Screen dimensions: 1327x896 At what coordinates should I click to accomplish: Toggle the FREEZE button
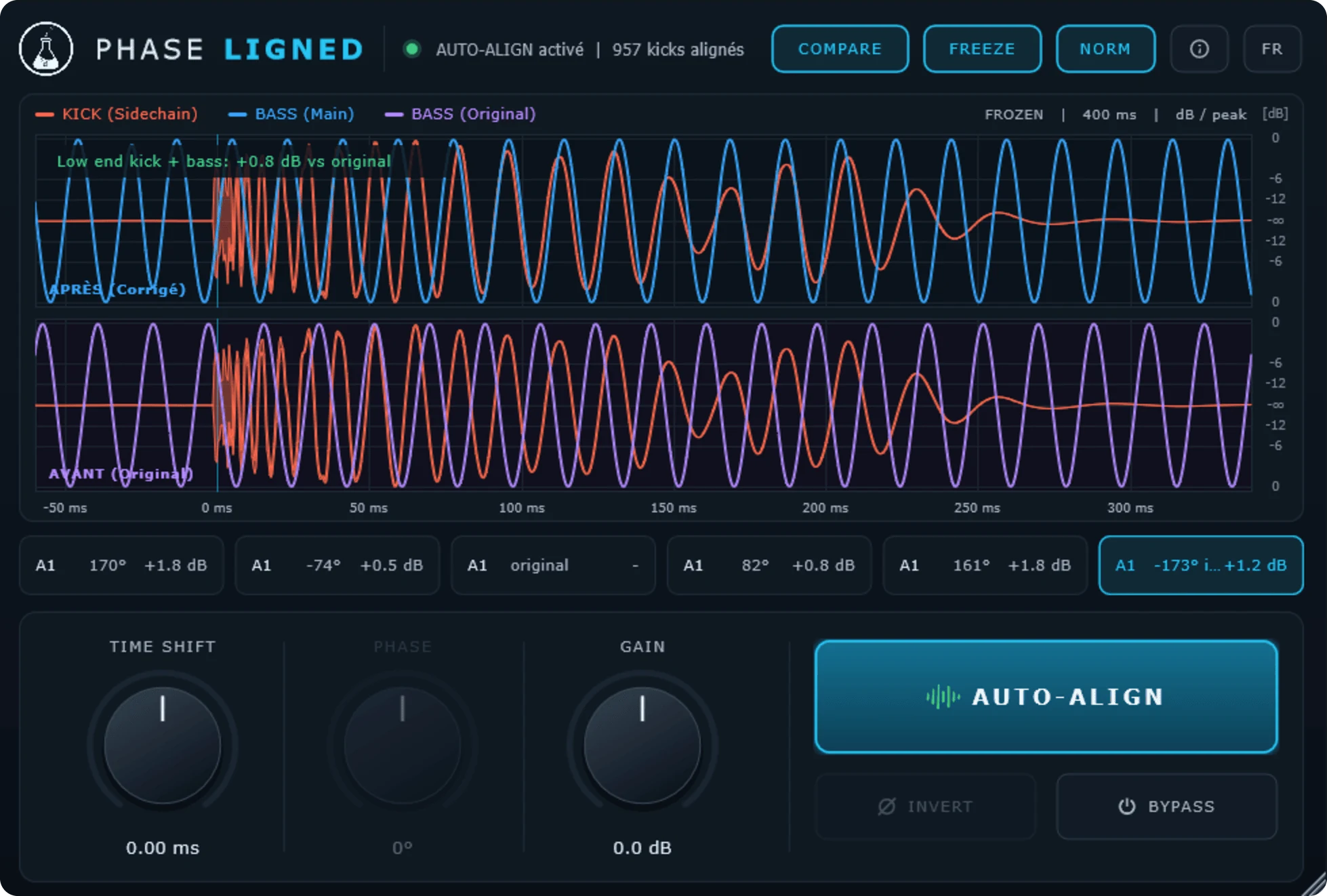(x=982, y=49)
